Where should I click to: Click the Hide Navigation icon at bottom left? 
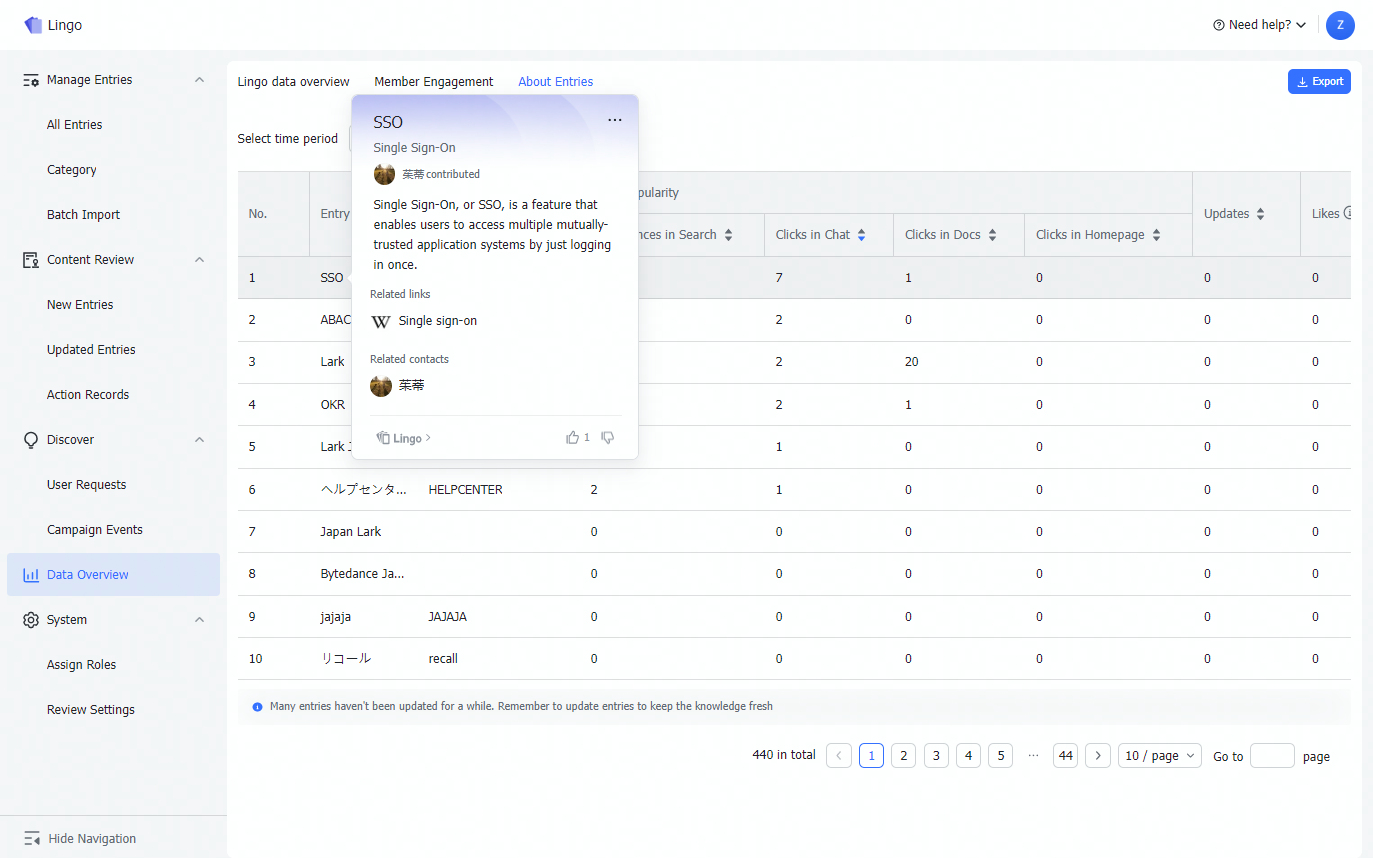31,838
